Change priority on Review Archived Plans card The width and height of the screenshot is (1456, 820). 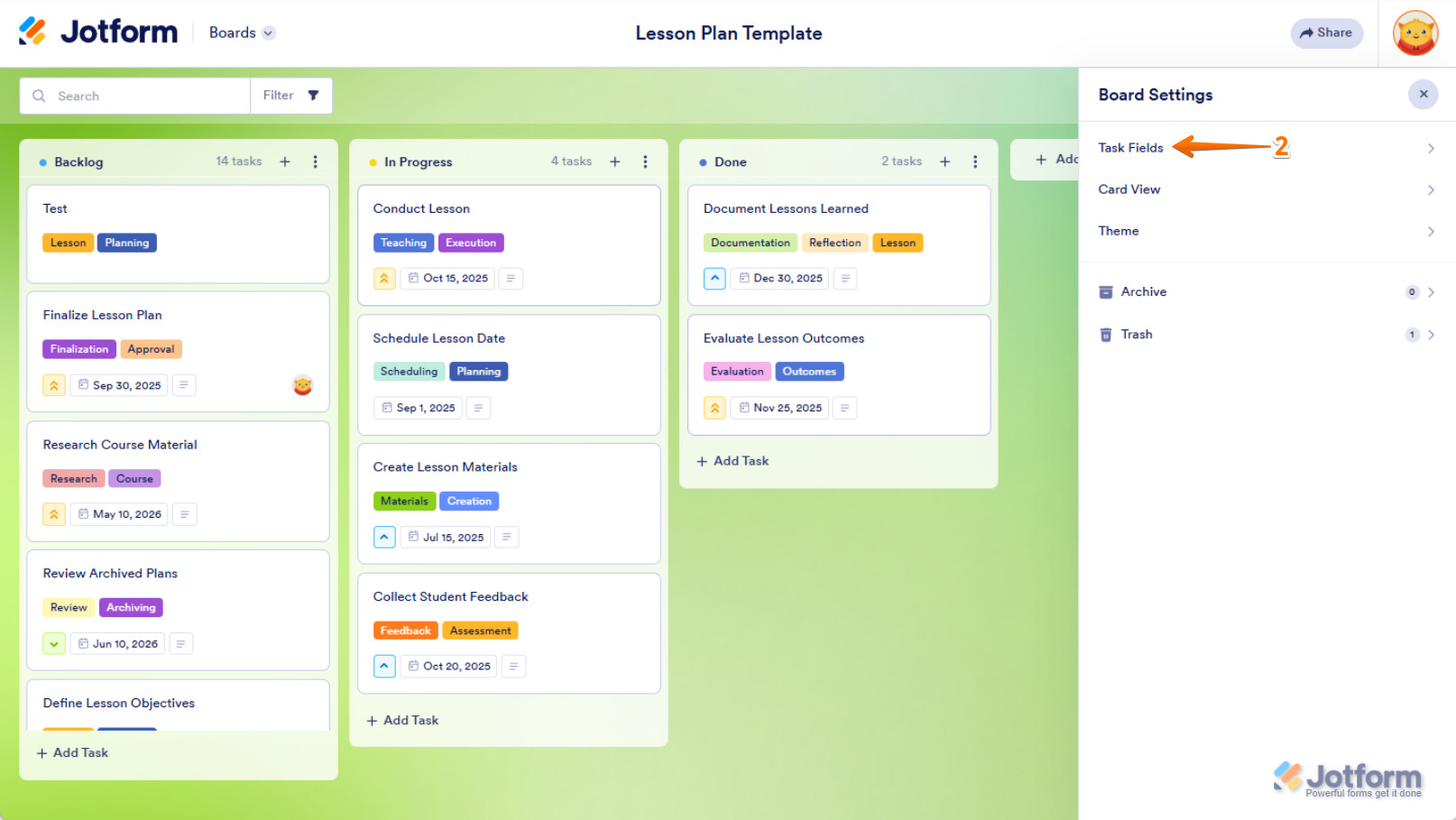(x=54, y=644)
